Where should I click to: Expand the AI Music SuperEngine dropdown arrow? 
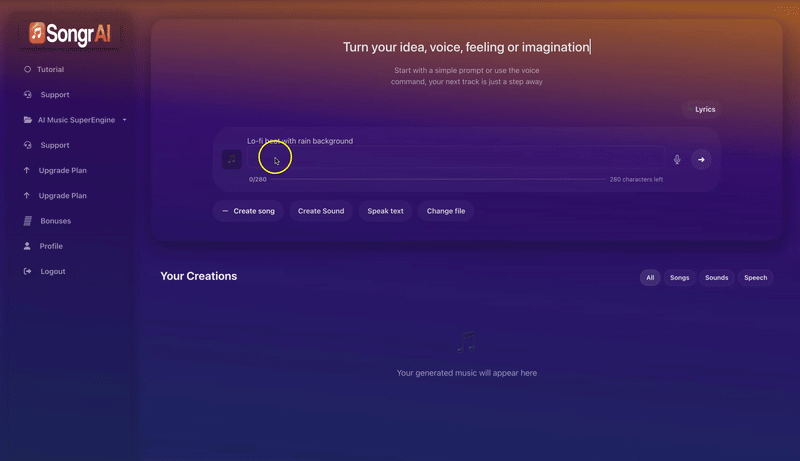[125, 120]
